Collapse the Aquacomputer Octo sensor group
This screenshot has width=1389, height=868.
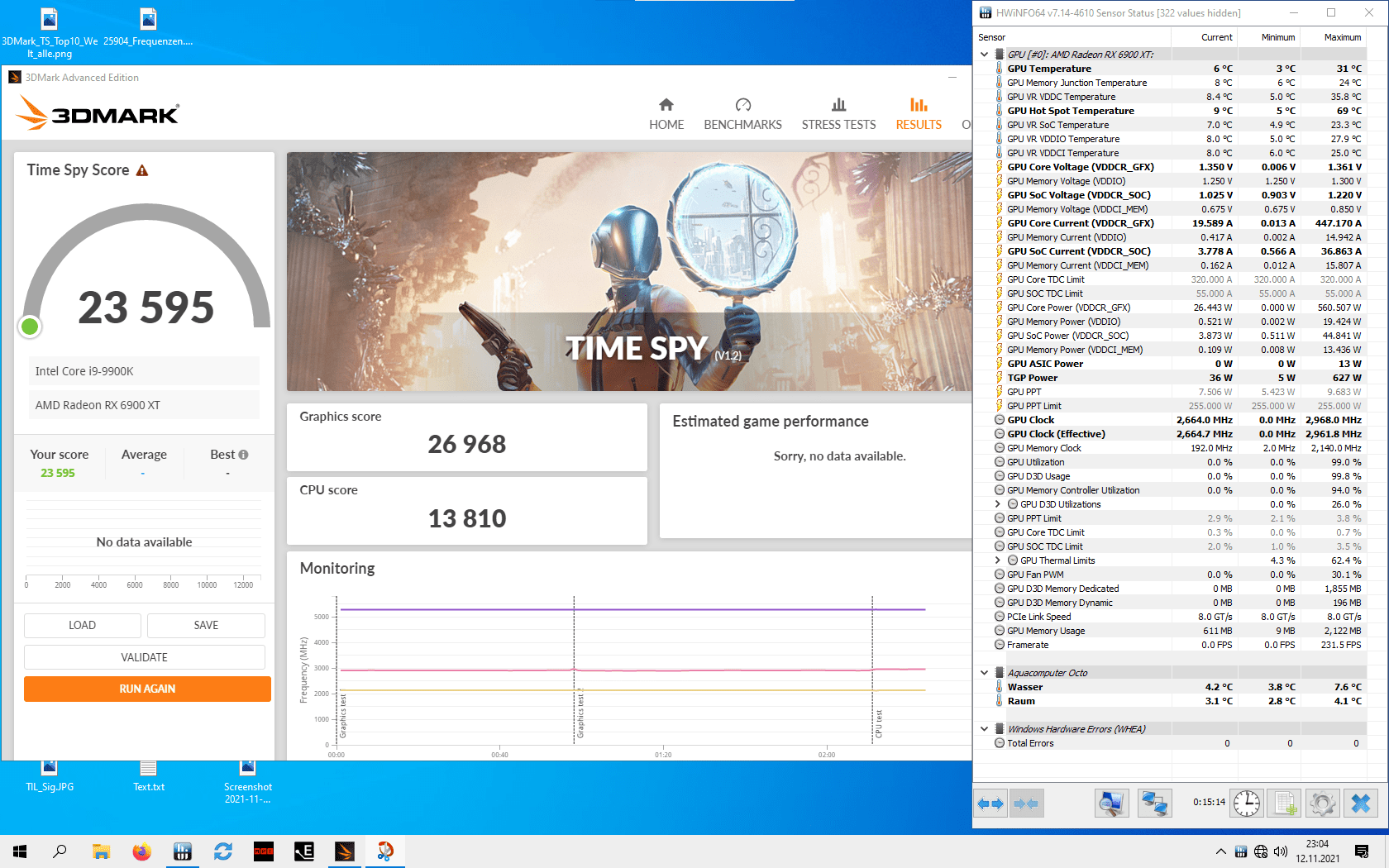coord(984,673)
